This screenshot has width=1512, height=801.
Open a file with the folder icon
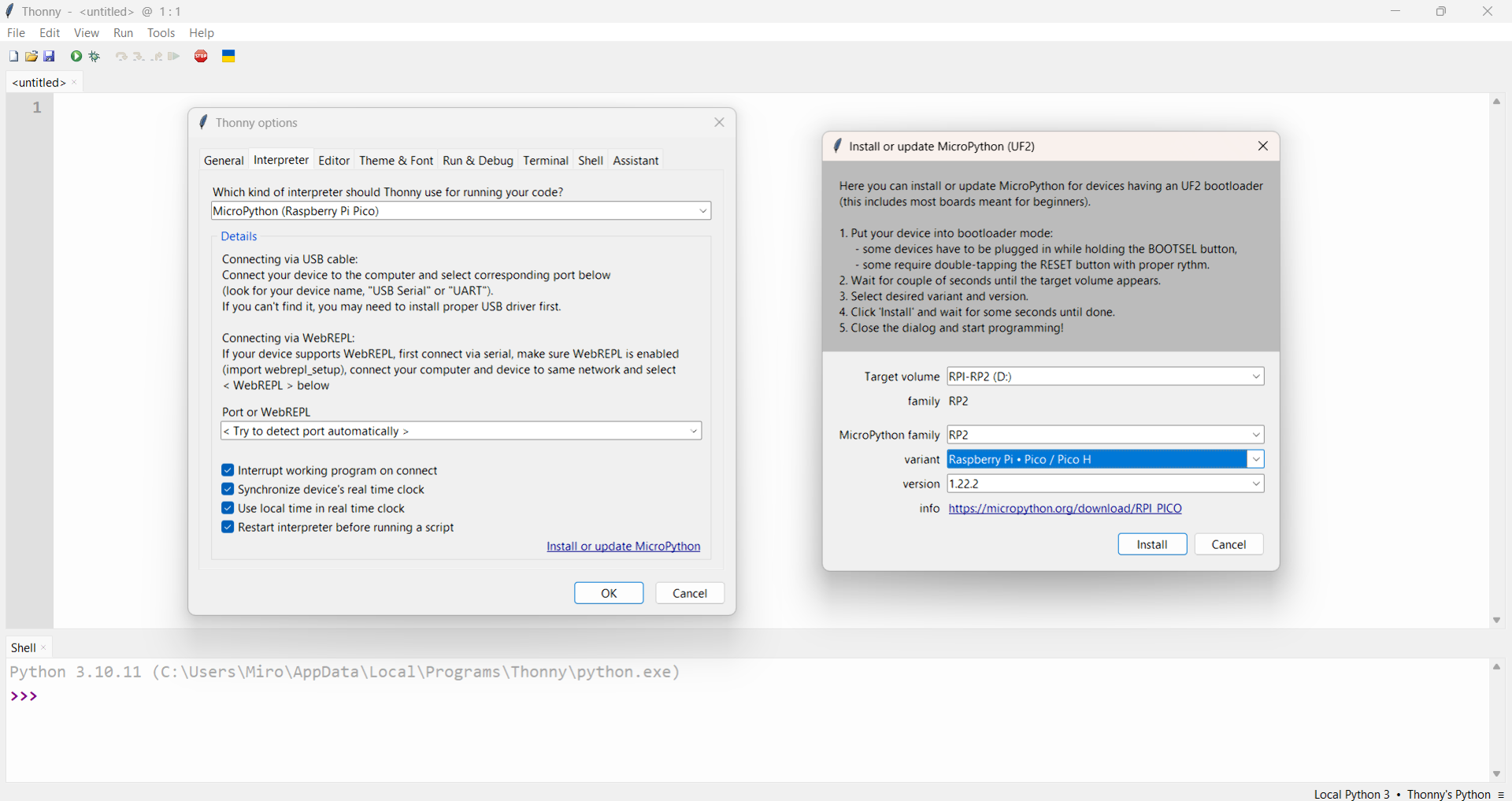click(x=31, y=57)
